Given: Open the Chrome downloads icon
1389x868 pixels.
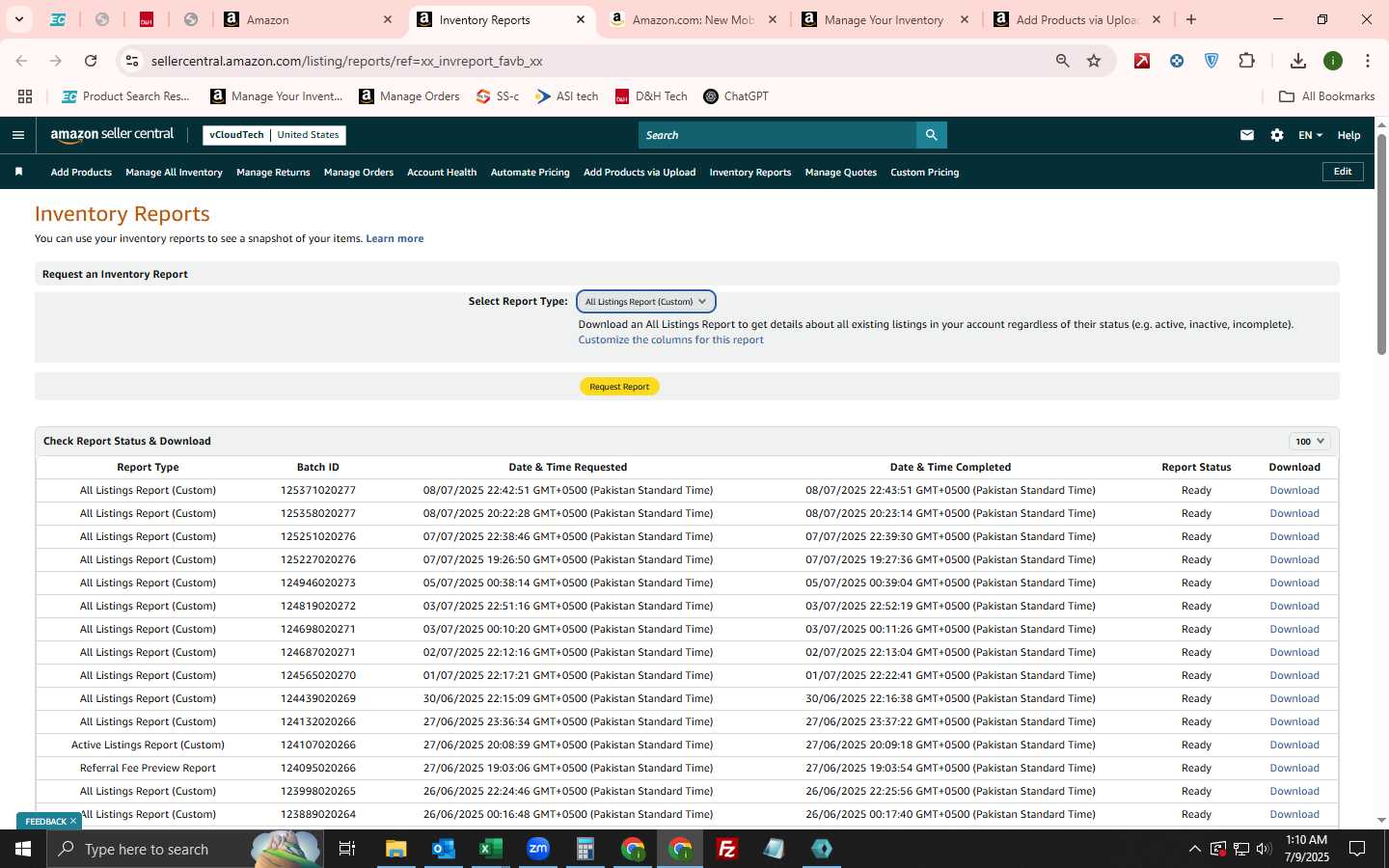Looking at the screenshot, I should pos(1298,61).
